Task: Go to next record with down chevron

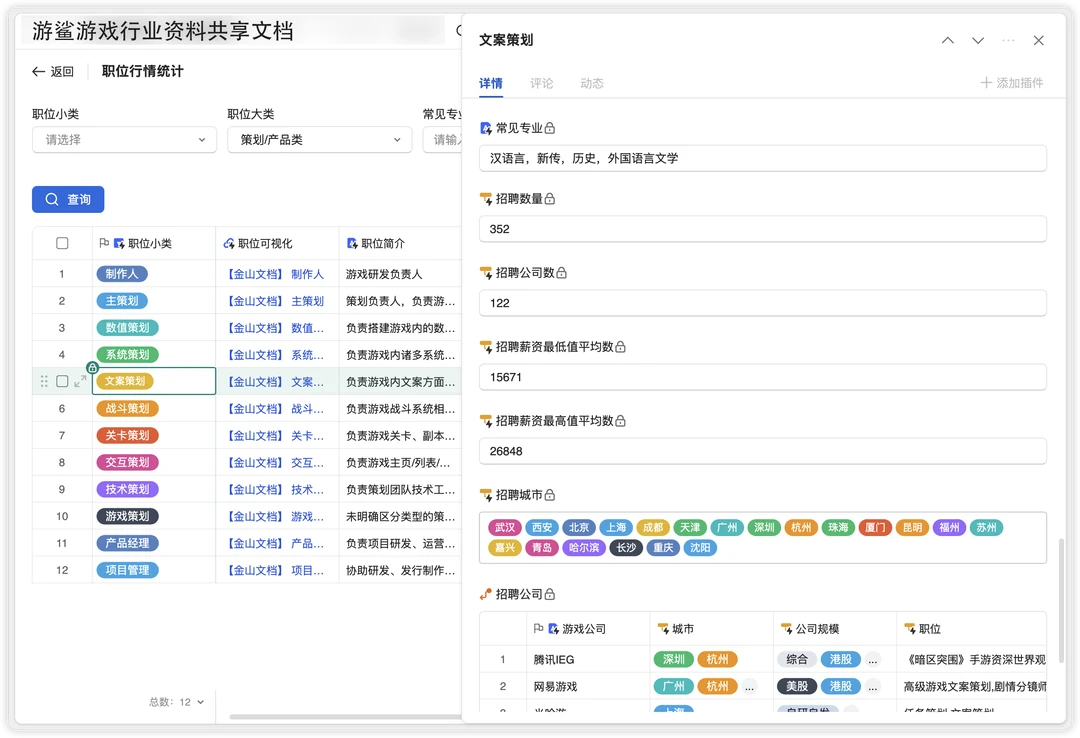Action: [x=978, y=40]
